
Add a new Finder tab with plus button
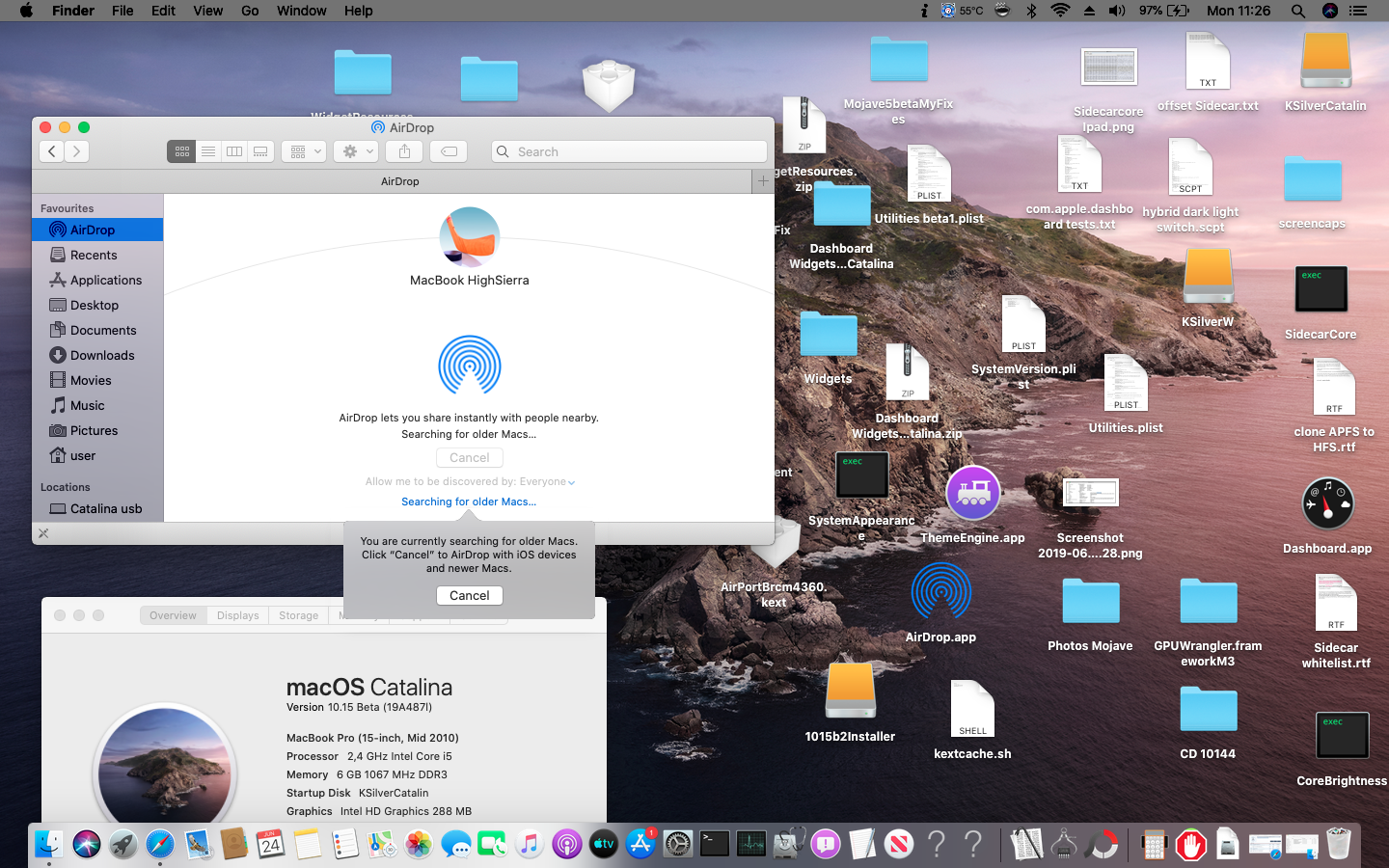tap(763, 181)
